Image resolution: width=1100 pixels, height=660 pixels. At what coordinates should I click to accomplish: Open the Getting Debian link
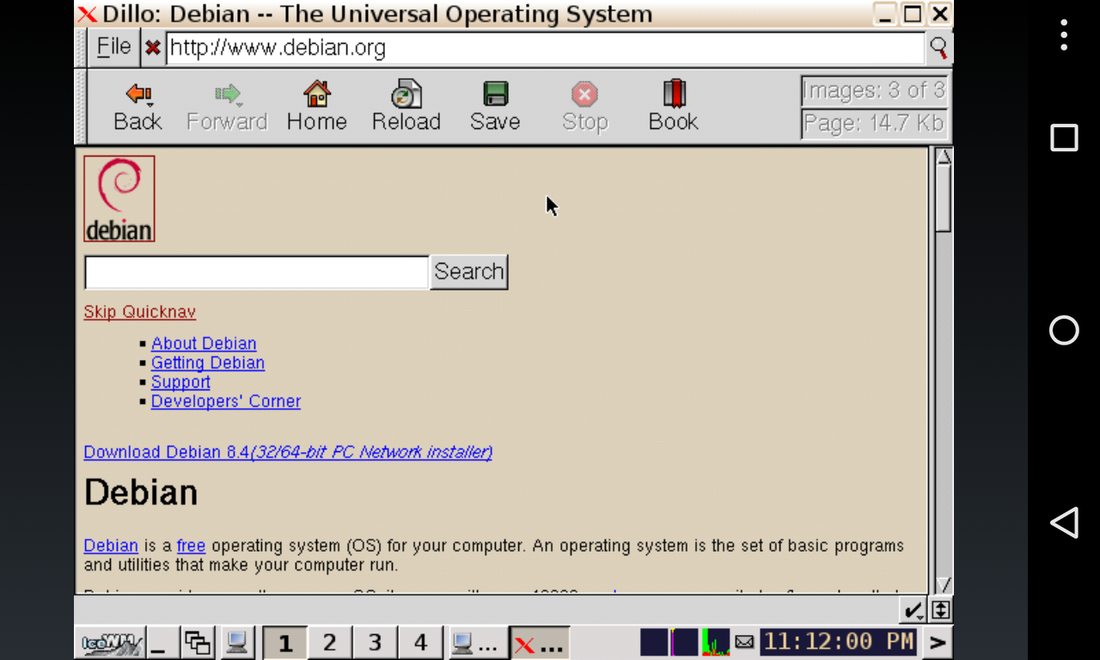click(208, 363)
